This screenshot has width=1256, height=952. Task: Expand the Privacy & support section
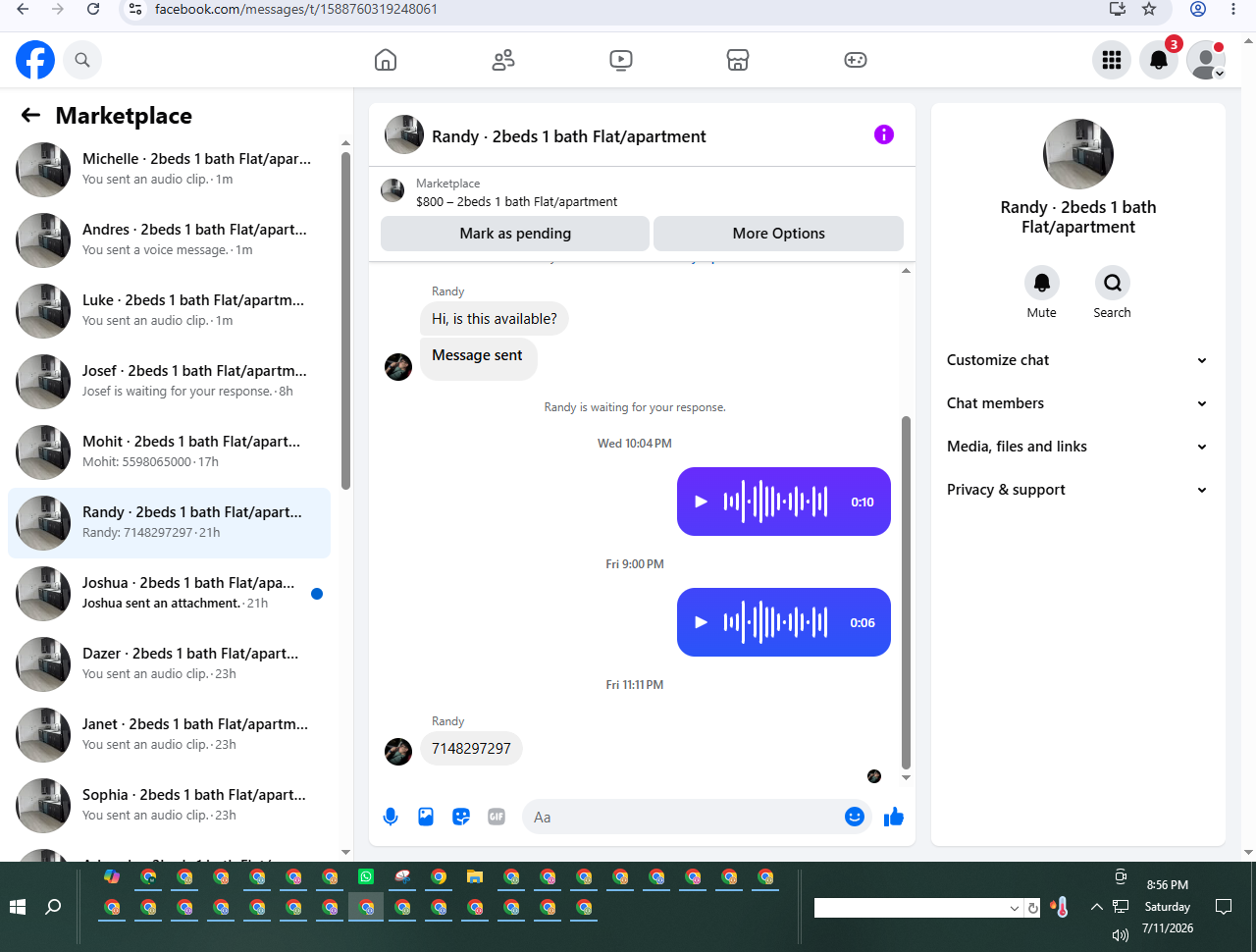pos(1077,490)
